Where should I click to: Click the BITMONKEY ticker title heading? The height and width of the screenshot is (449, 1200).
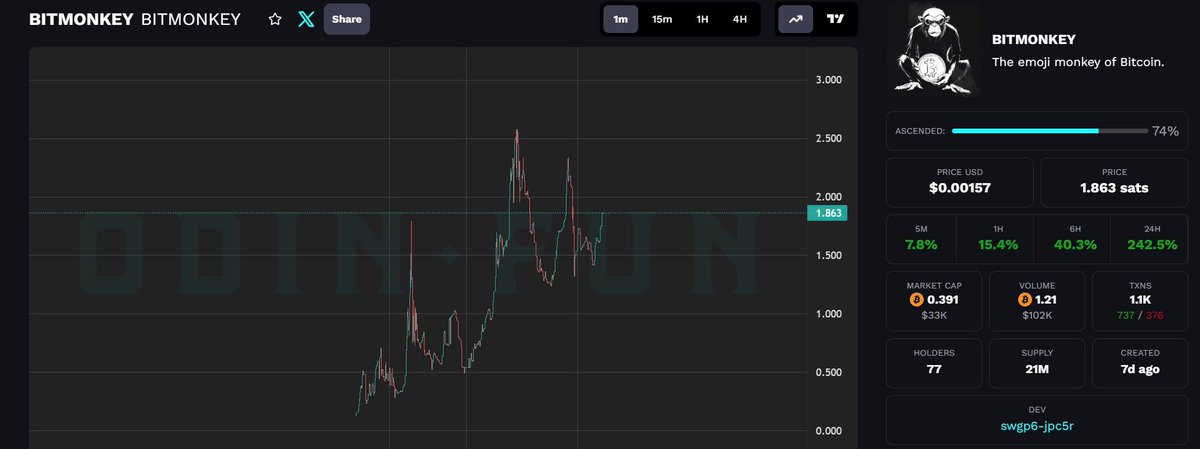coord(81,19)
